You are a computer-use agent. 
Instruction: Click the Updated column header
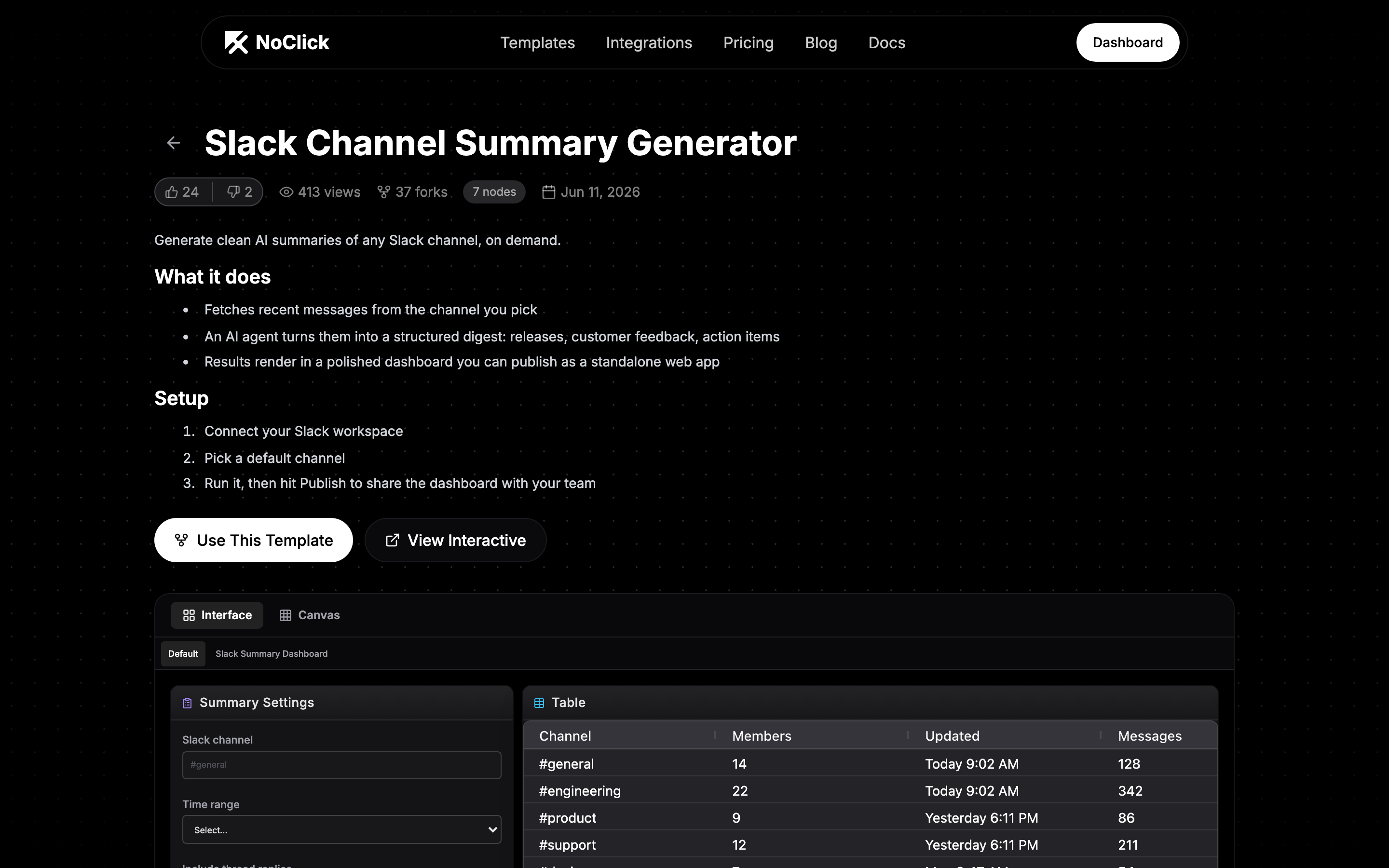tap(952, 736)
